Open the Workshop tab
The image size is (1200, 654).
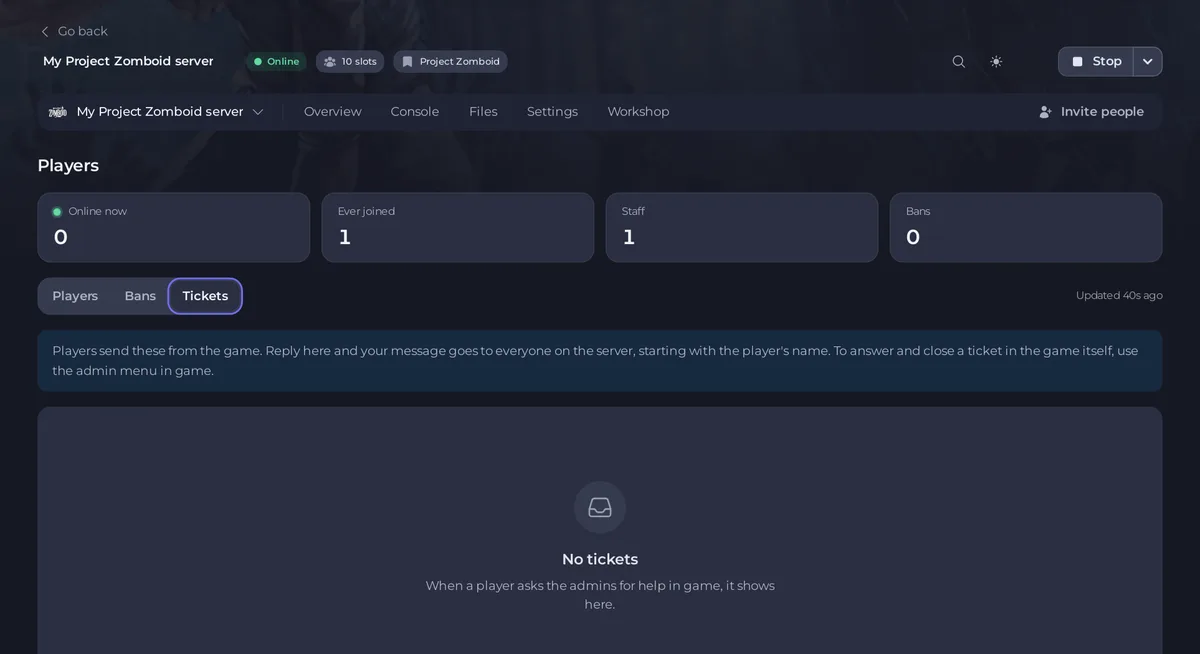point(638,112)
